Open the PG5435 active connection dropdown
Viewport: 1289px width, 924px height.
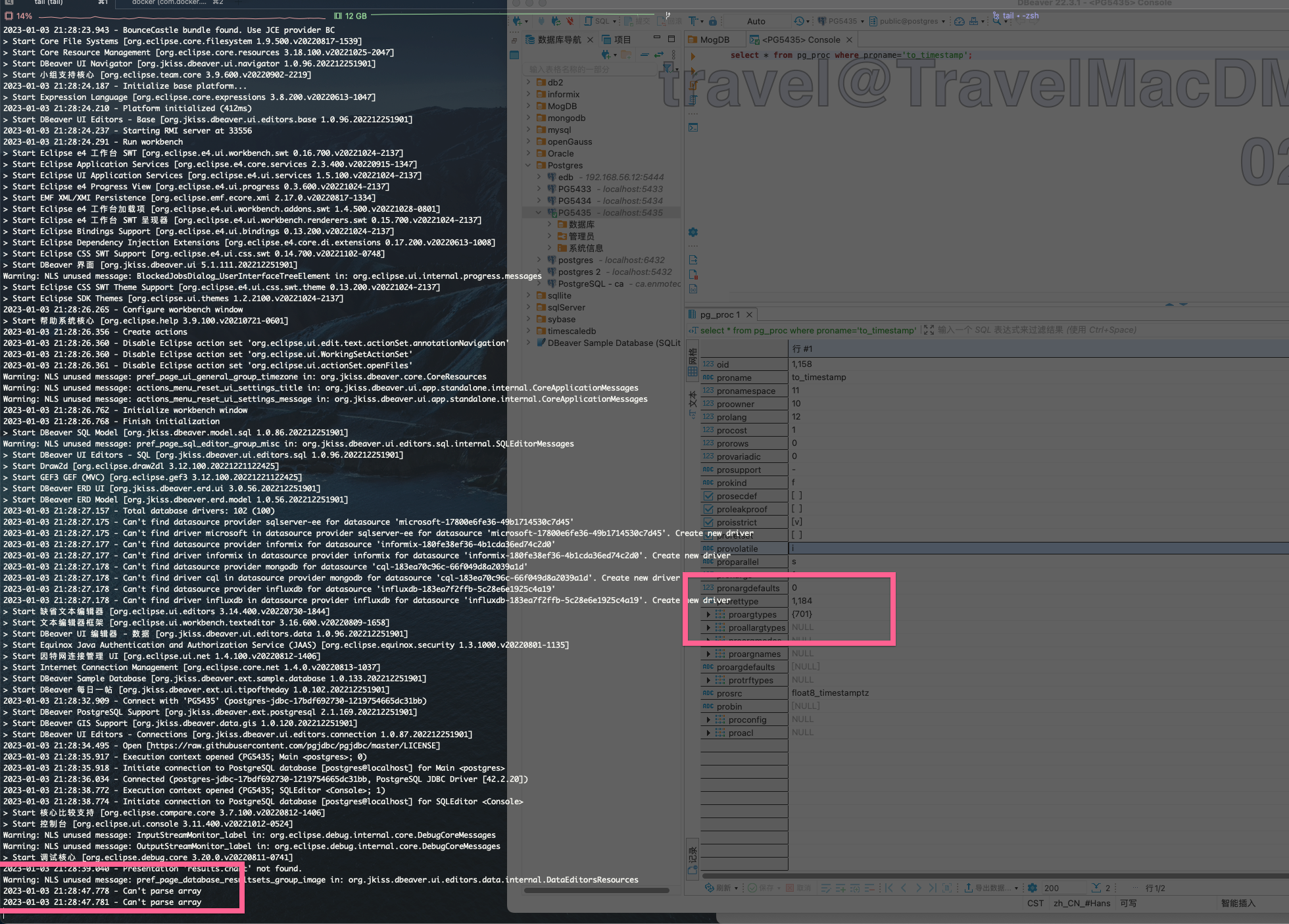(x=840, y=21)
